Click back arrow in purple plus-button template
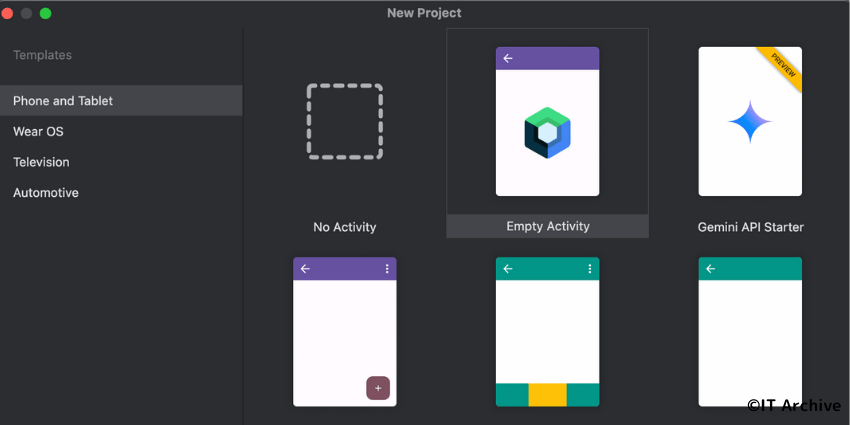 coord(305,269)
